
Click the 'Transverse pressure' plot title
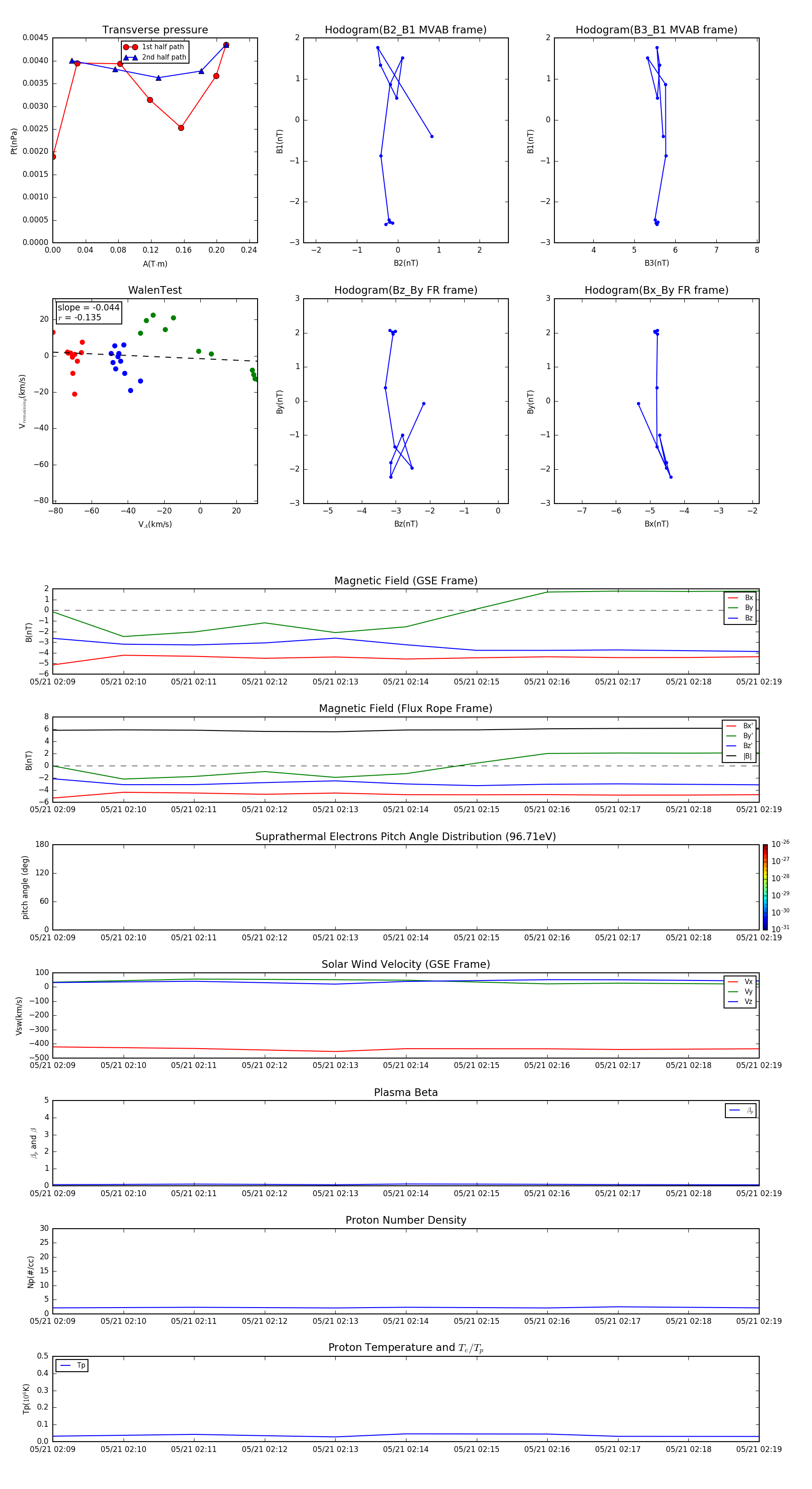point(155,29)
